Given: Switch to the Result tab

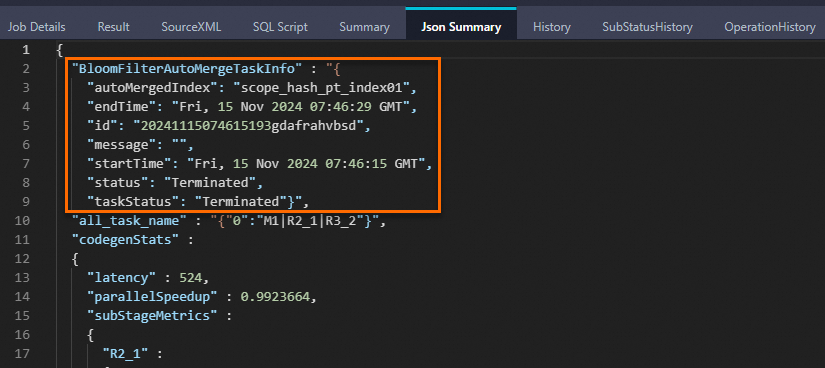Looking at the screenshot, I should 113,27.
